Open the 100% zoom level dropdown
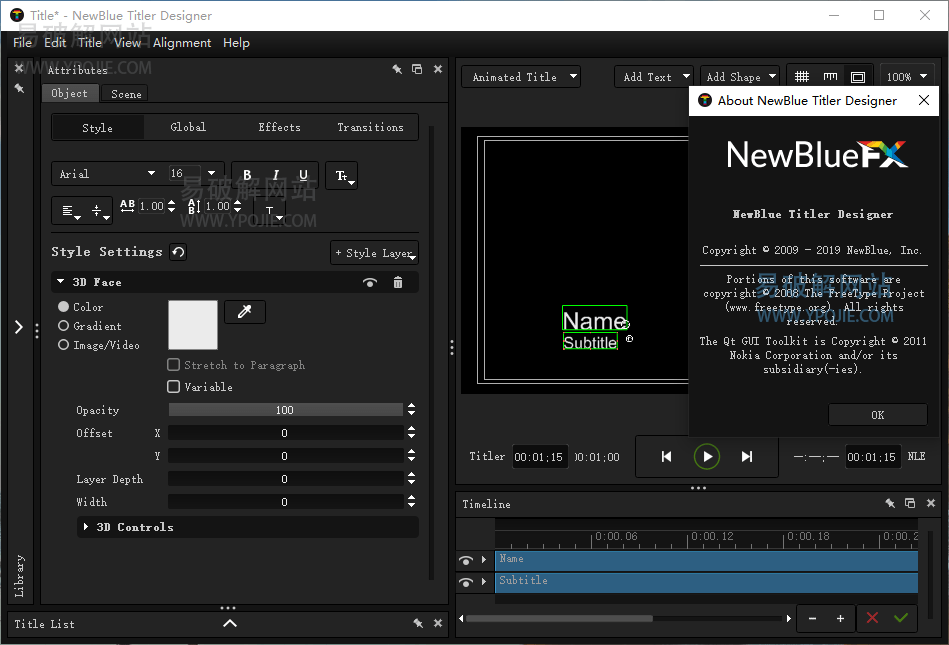This screenshot has height=645, width=949. click(x=906, y=77)
